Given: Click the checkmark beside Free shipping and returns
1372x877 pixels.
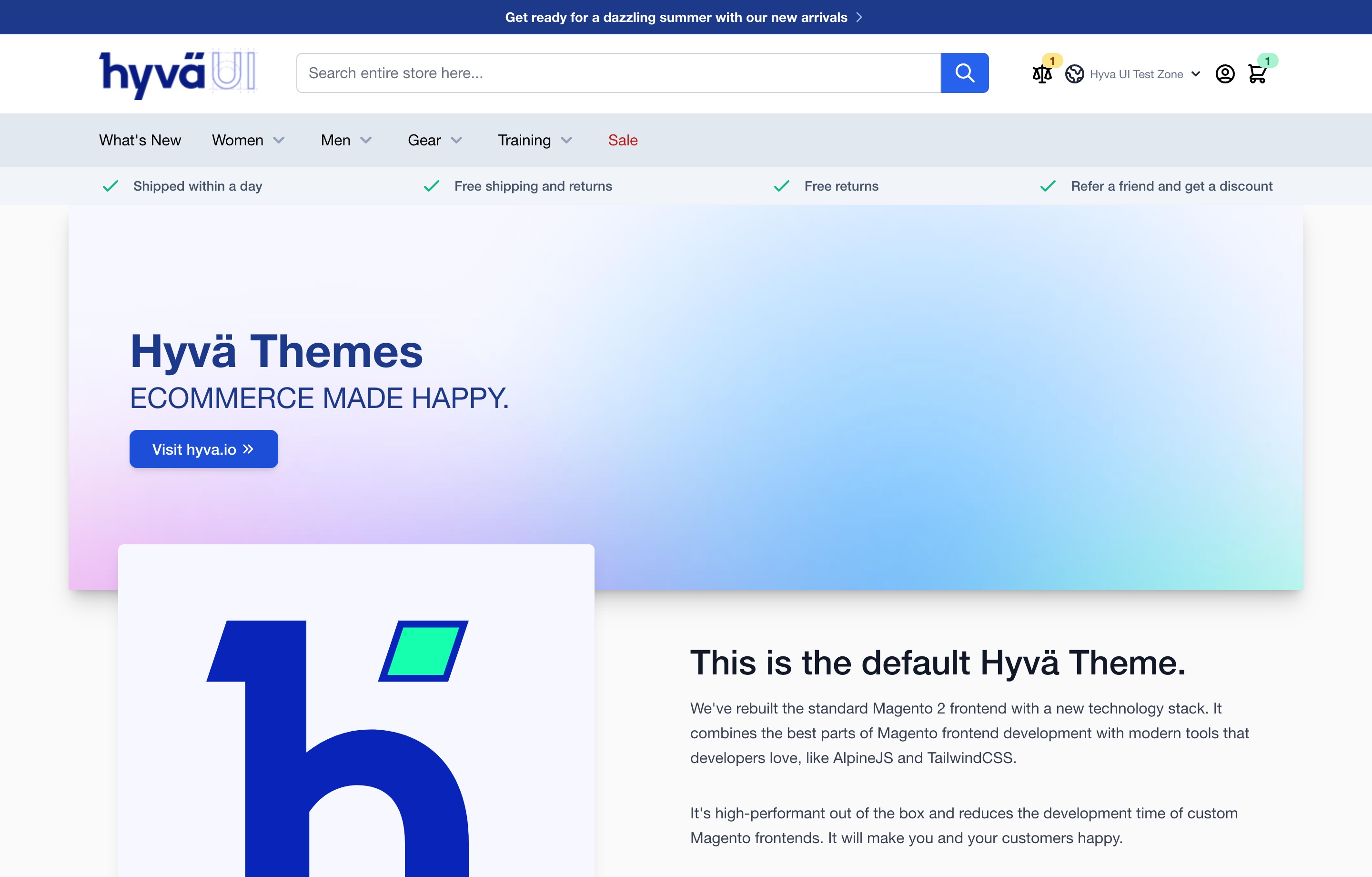Looking at the screenshot, I should (432, 186).
